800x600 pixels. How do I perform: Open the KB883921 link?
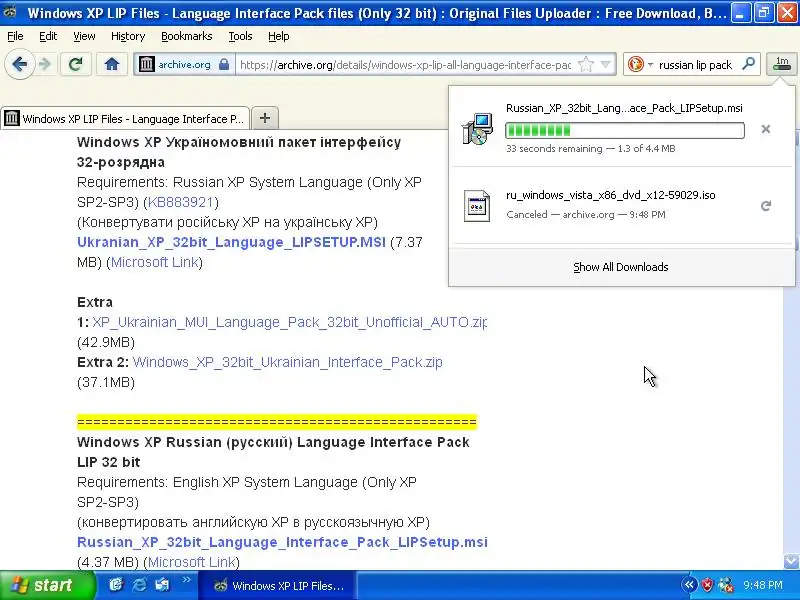click(181, 202)
